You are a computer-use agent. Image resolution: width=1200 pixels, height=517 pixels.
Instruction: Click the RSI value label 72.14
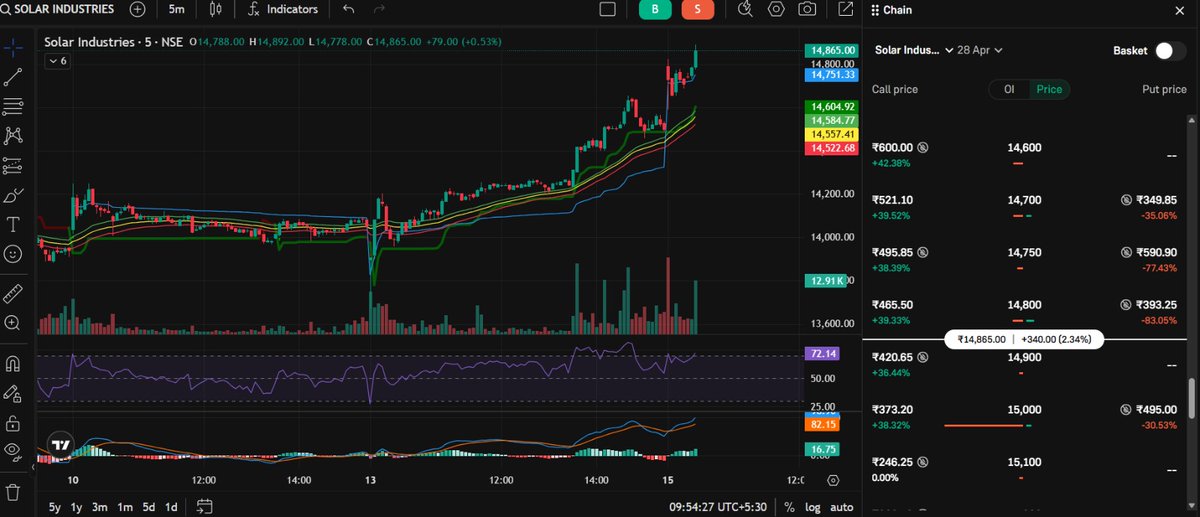825,354
